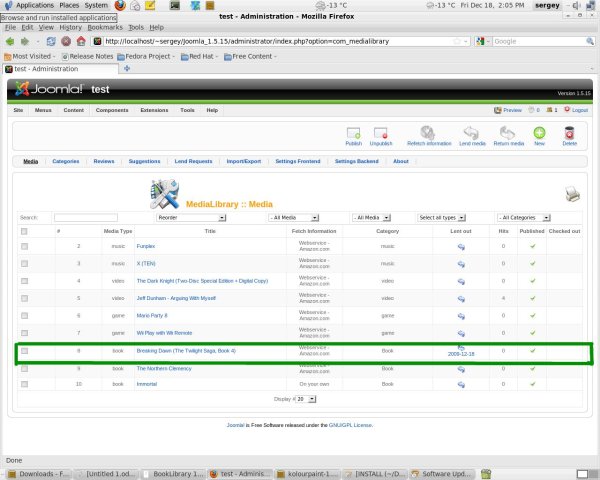
Task: Click the Search input field
Action: click(x=86, y=217)
